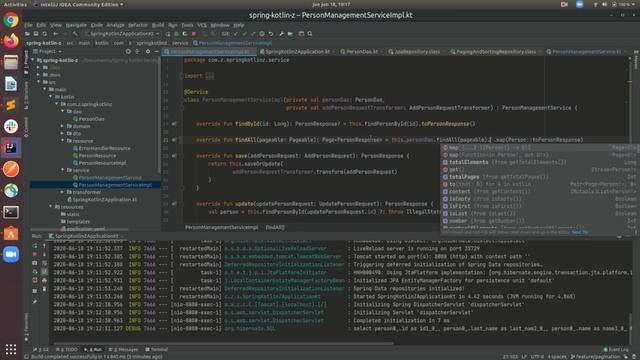Select isEmpty in completion popup
Viewport: 640px width, 360px height.
pyautogui.click(x=540, y=199)
